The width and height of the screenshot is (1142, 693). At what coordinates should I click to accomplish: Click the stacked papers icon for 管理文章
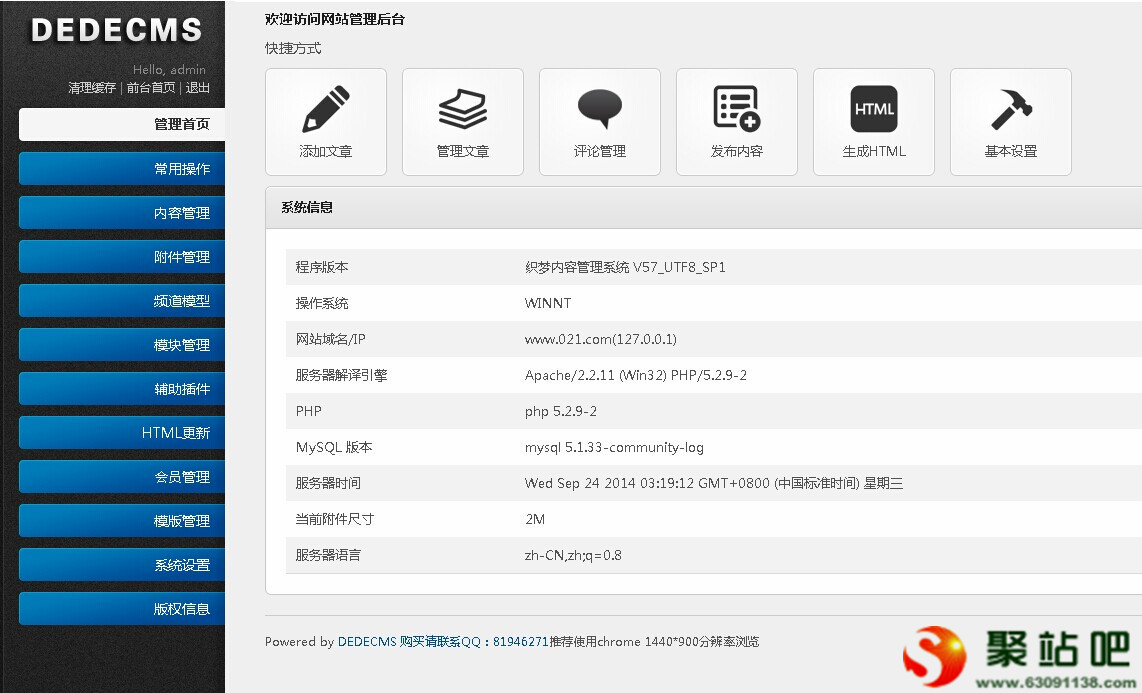coord(462,109)
